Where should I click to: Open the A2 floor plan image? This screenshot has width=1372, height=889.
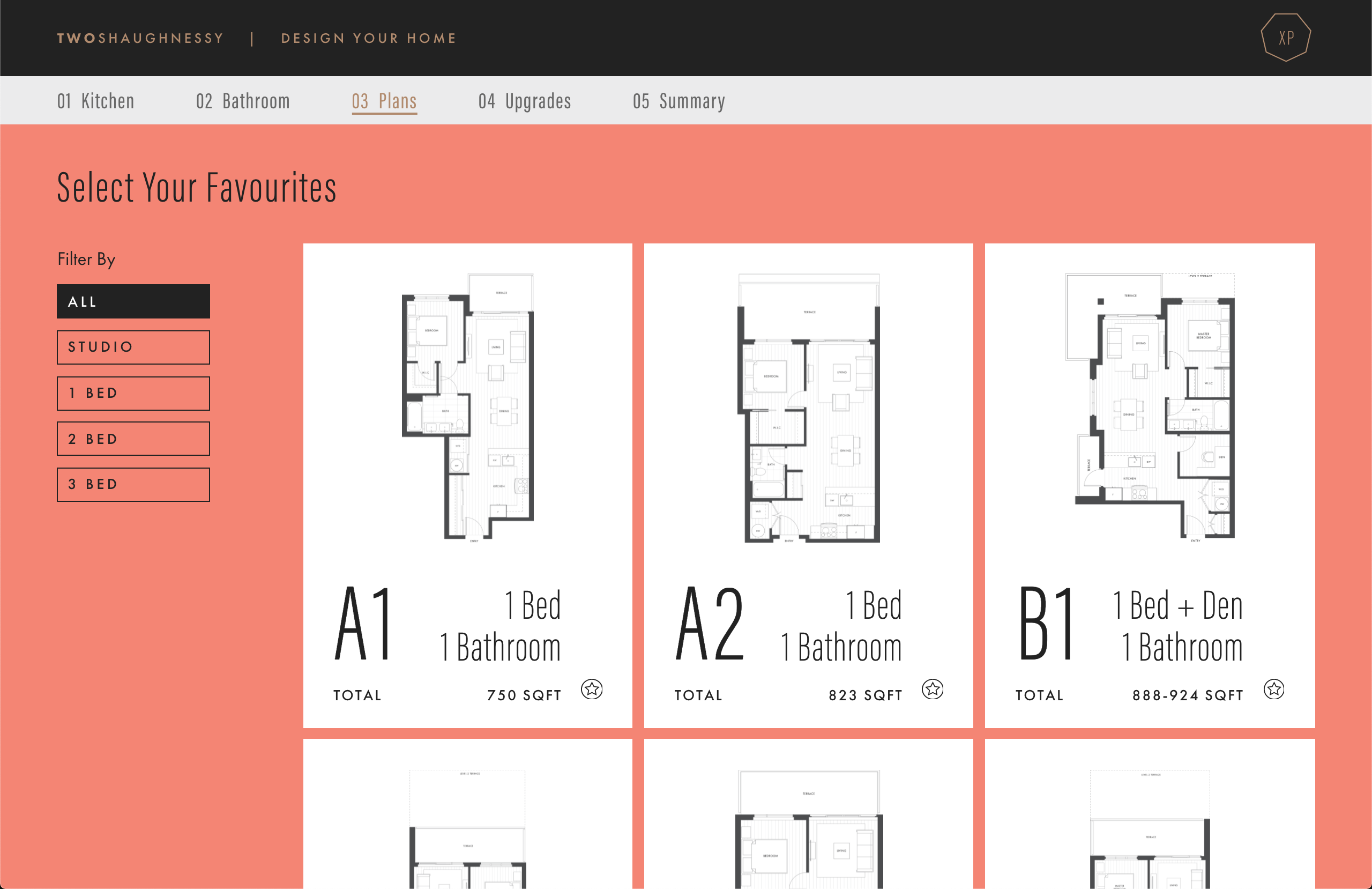(x=808, y=408)
